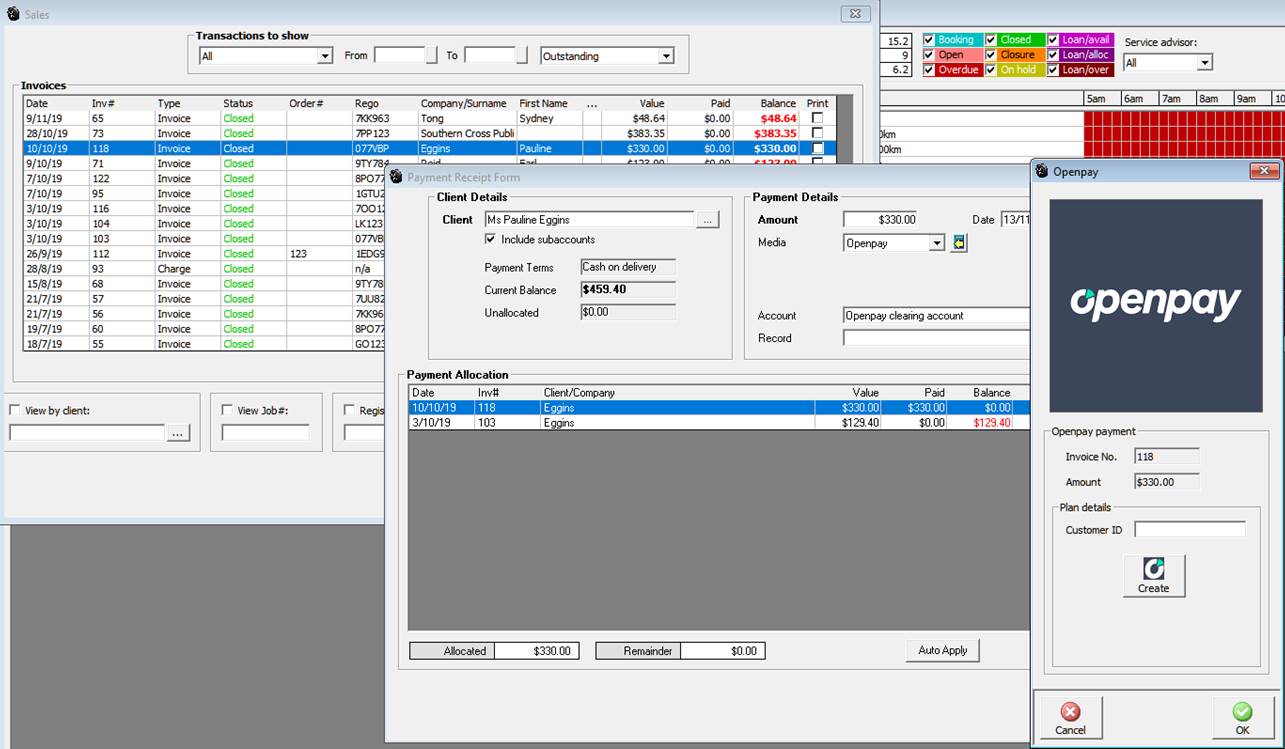Sort Invoices by Status column header
Image resolution: width=1285 pixels, height=749 pixels.
pos(253,103)
